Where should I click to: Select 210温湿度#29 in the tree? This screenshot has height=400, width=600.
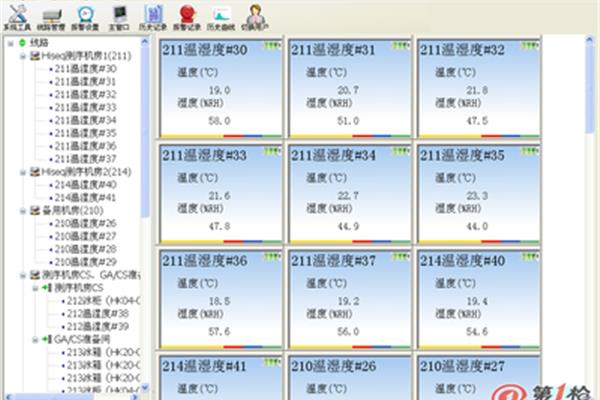click(x=85, y=262)
